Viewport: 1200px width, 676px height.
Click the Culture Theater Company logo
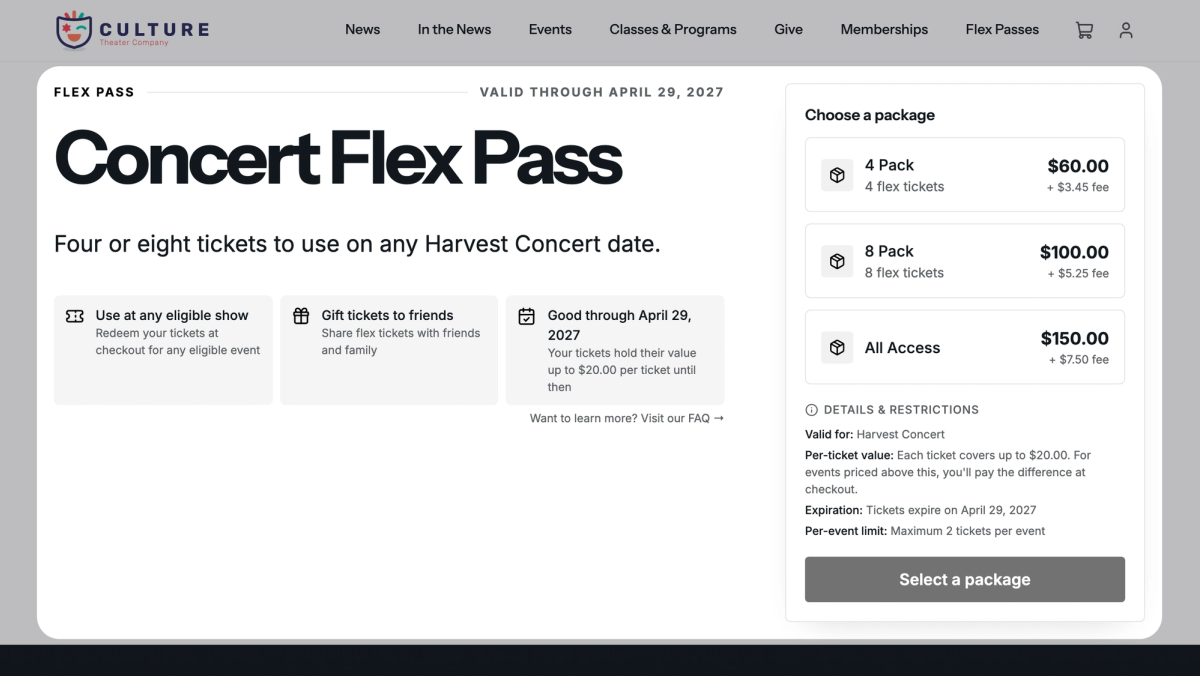(133, 30)
